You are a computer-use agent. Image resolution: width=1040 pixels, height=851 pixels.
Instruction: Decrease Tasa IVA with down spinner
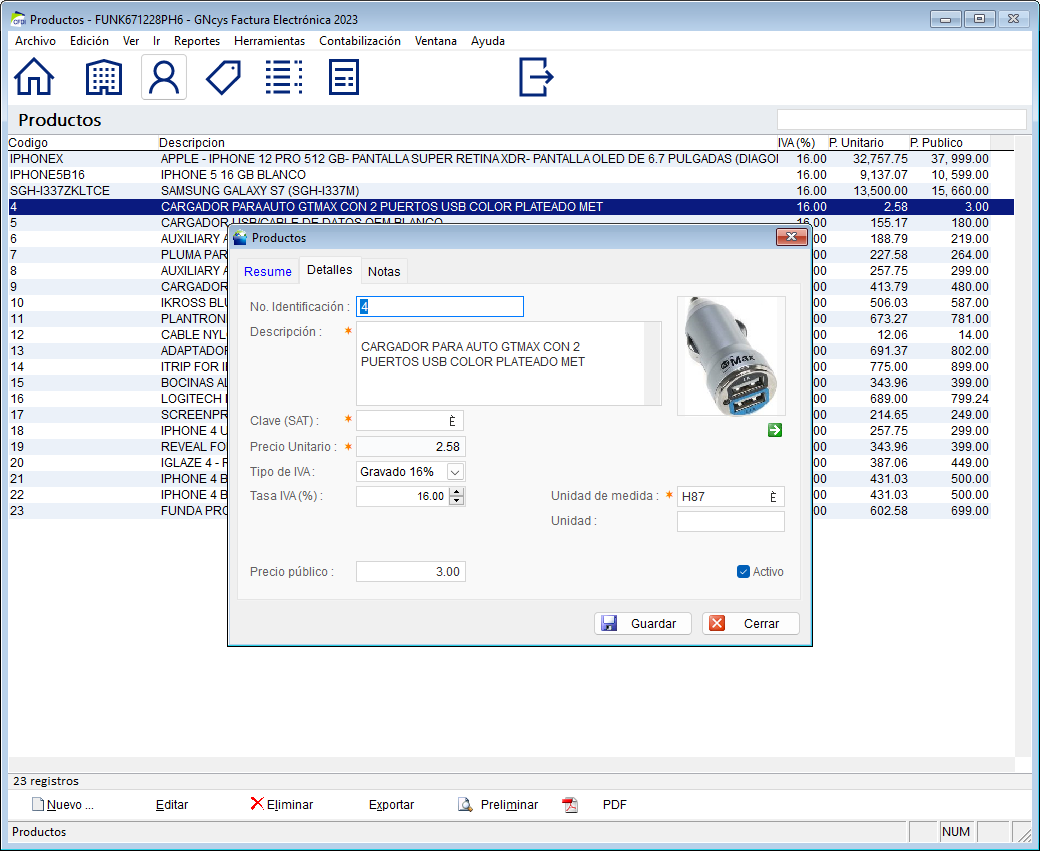(x=456, y=501)
